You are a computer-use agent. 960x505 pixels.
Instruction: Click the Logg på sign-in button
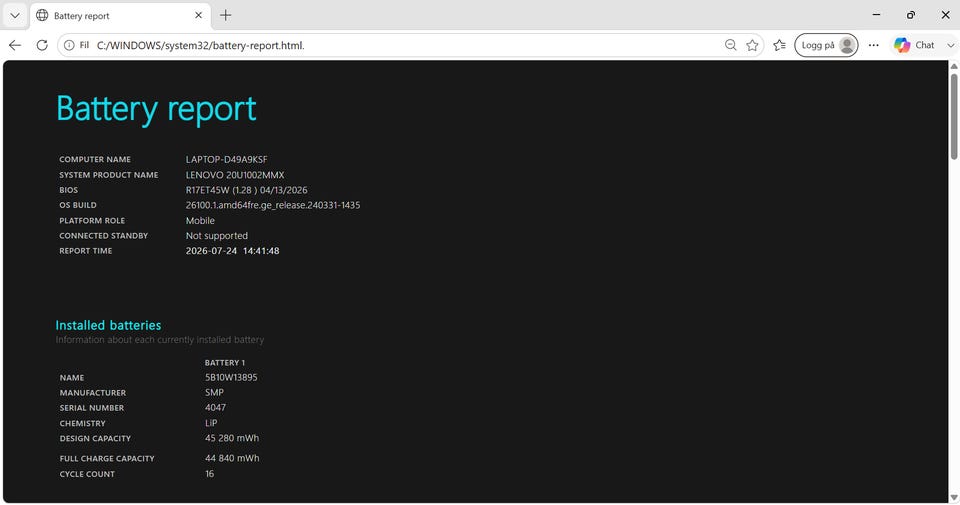pos(826,45)
